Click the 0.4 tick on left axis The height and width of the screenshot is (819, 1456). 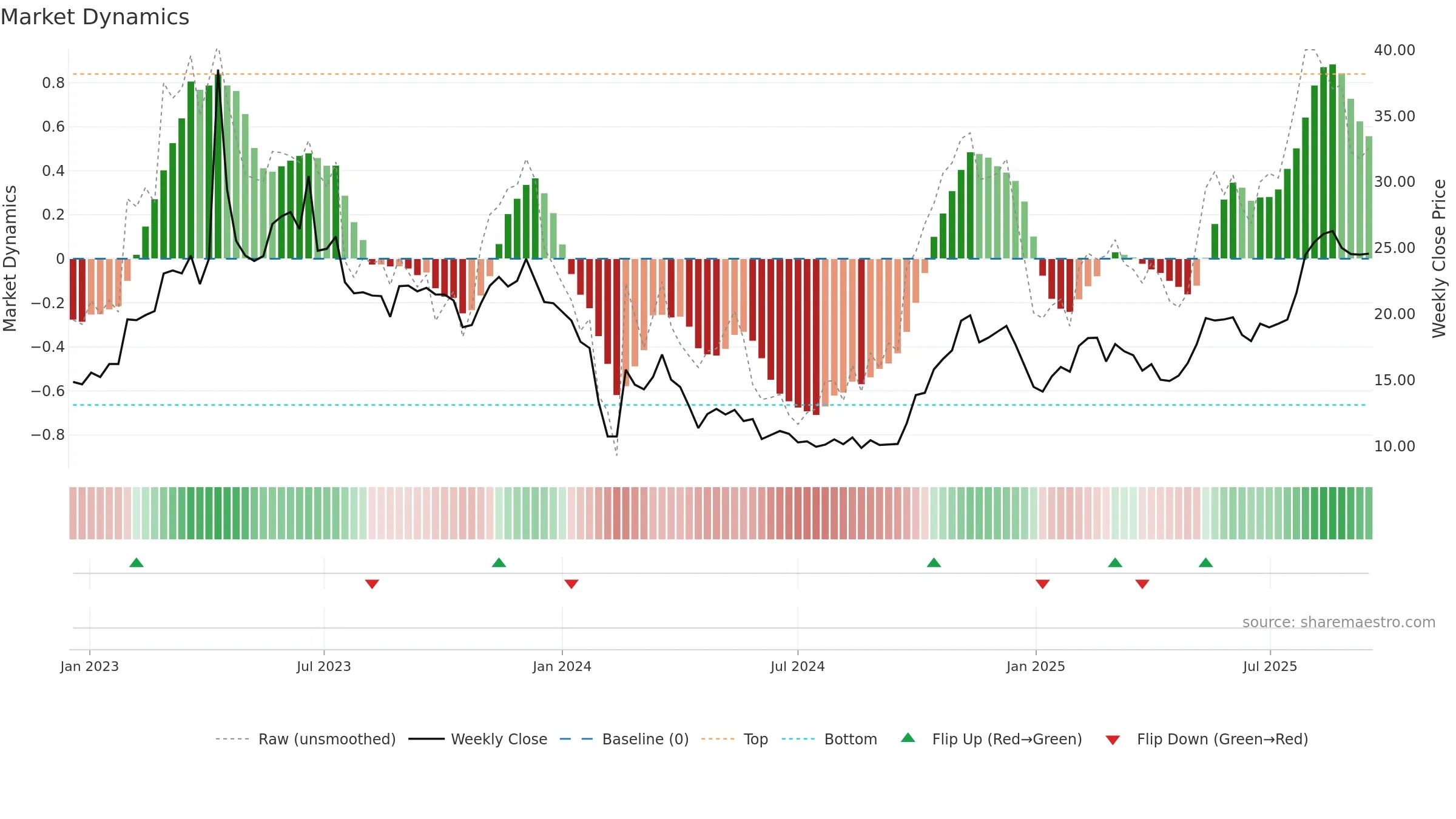point(53,170)
